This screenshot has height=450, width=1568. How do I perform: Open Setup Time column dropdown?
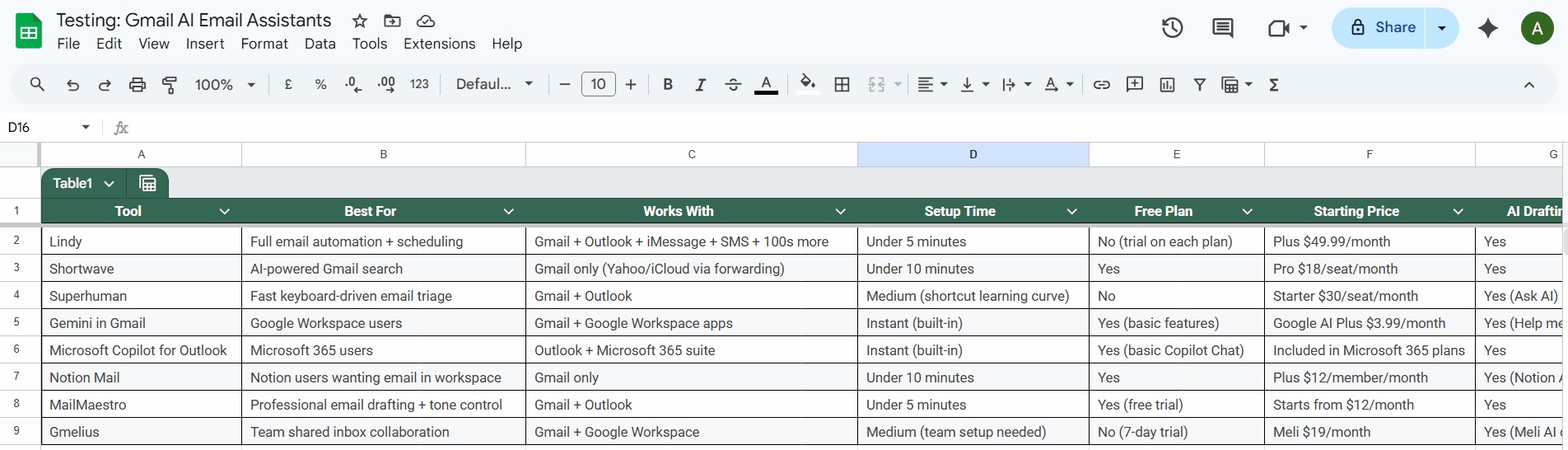click(x=1071, y=212)
